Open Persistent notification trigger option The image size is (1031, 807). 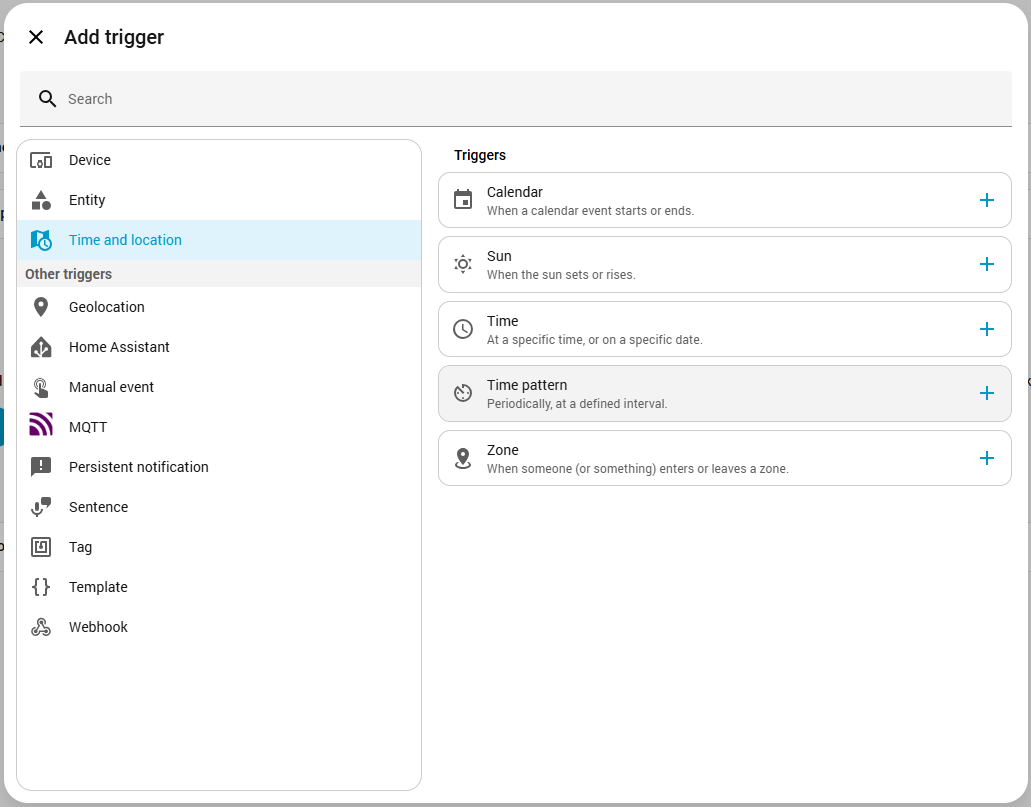click(x=138, y=467)
